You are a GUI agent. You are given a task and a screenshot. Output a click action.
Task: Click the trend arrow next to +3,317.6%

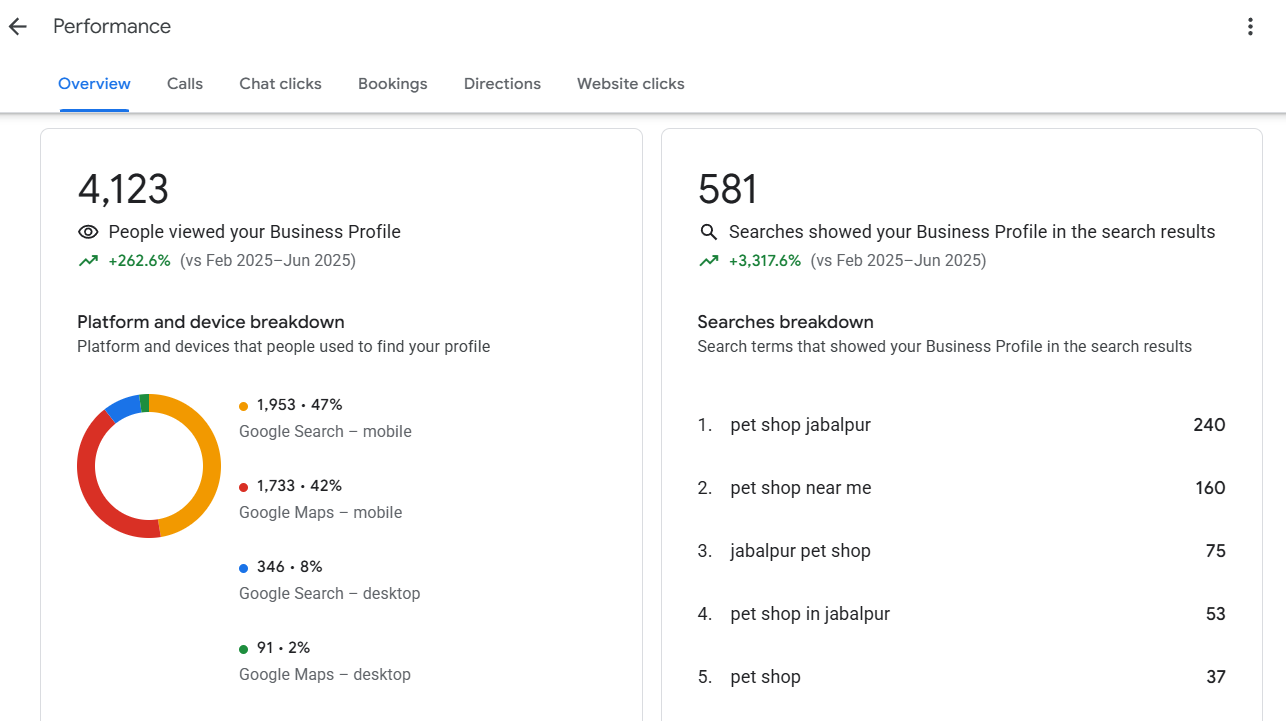[x=708, y=261]
